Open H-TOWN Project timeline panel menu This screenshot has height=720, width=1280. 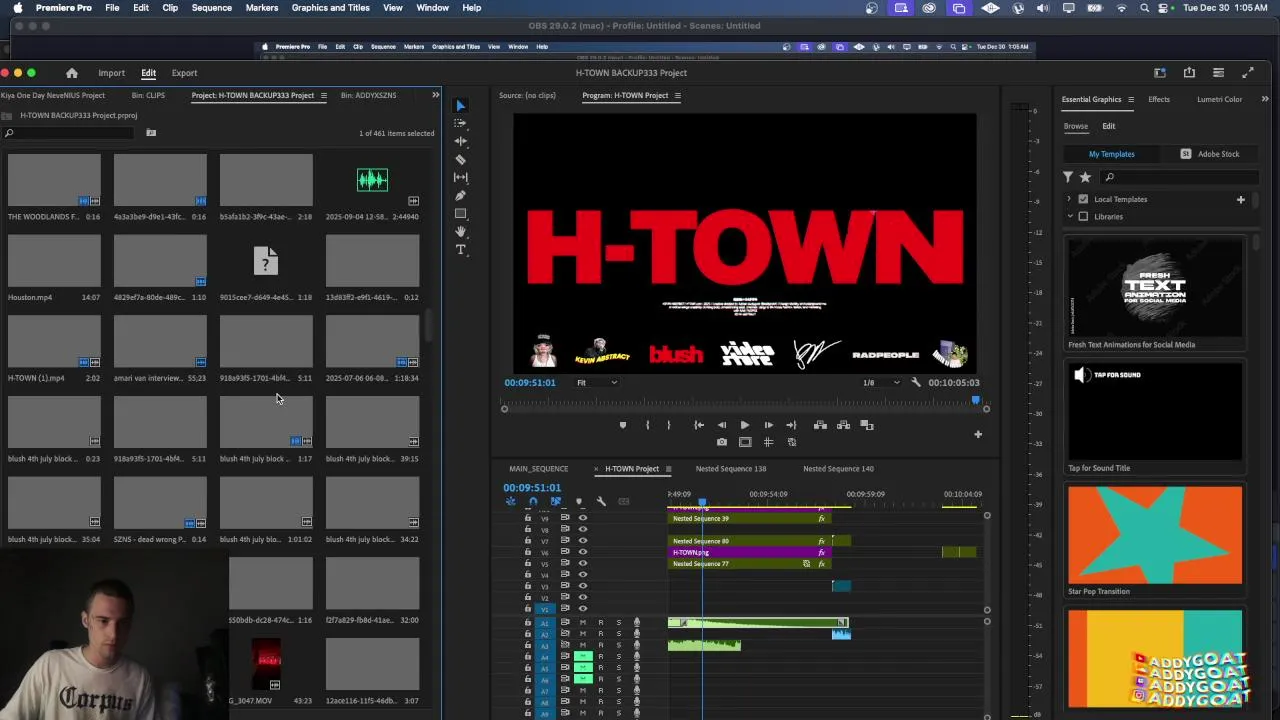[668, 468]
